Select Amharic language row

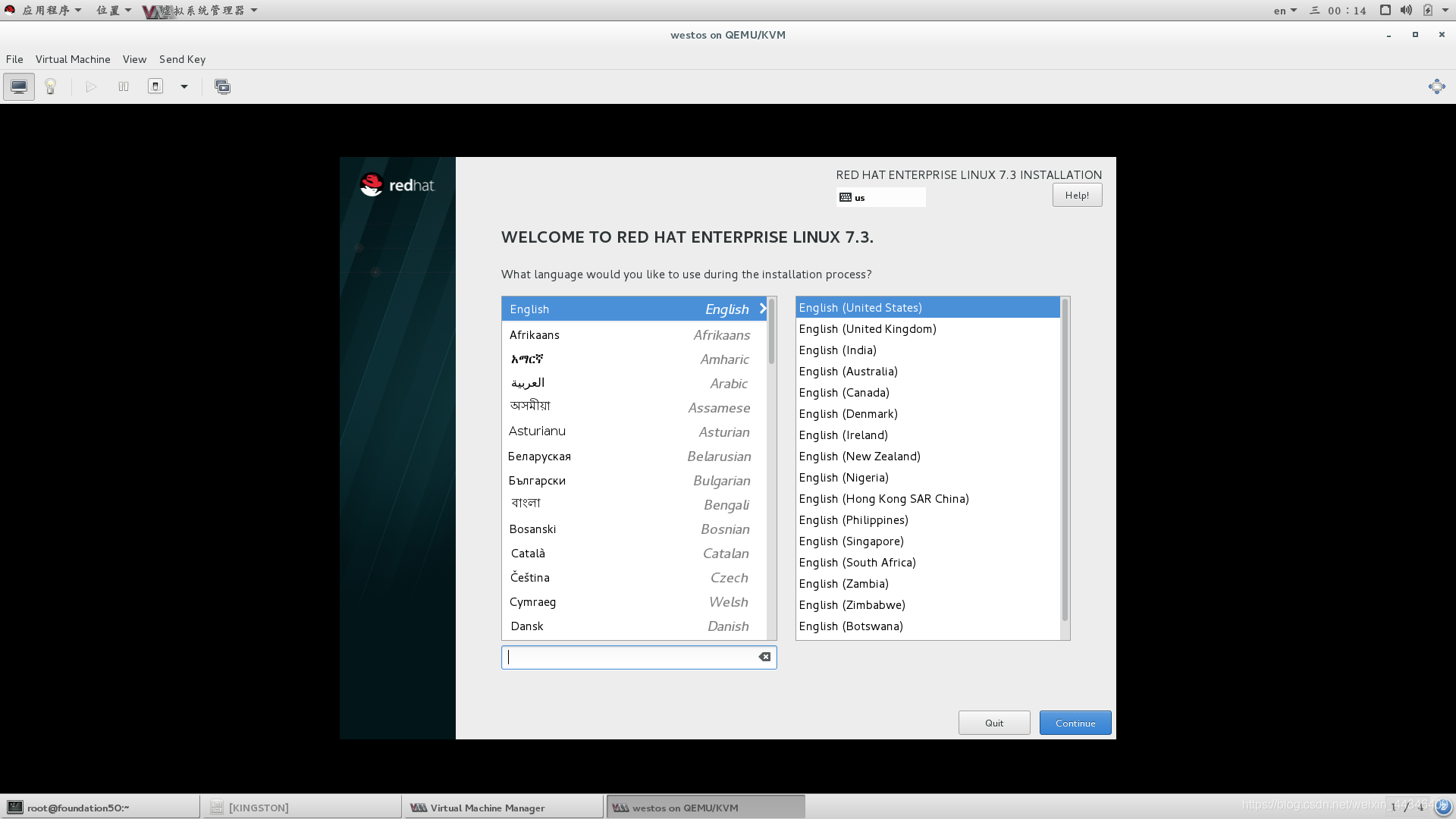pyautogui.click(x=634, y=359)
